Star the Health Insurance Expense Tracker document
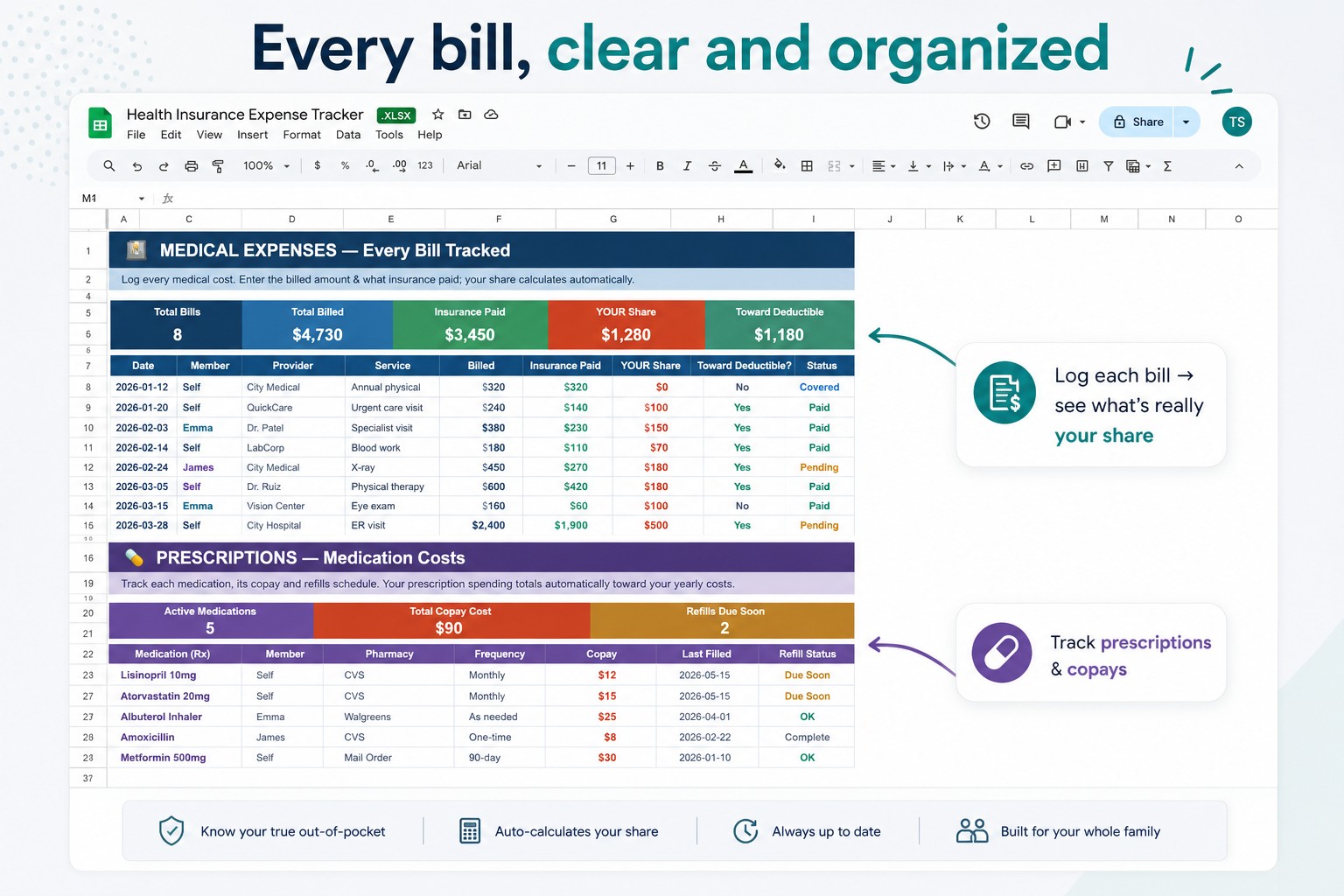 tap(438, 115)
